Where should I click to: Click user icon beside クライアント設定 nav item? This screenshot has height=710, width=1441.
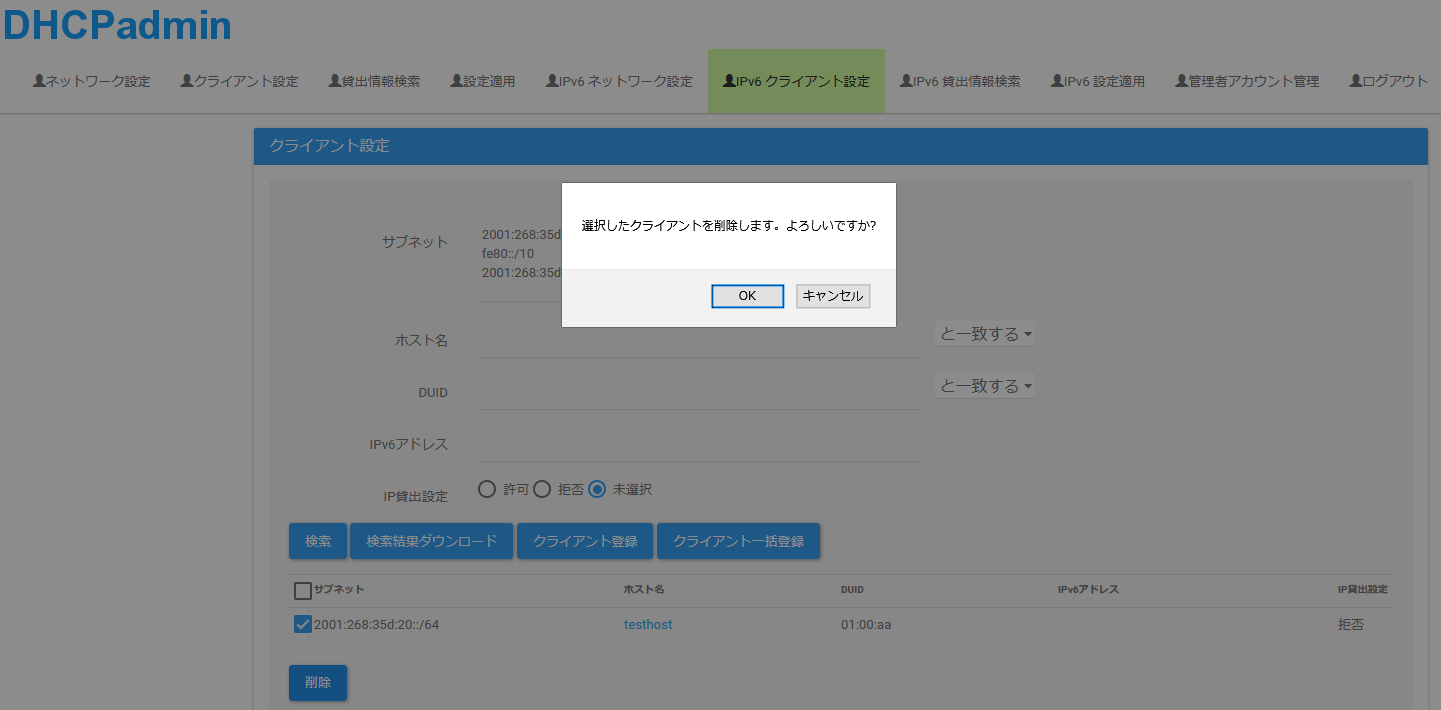click(187, 81)
